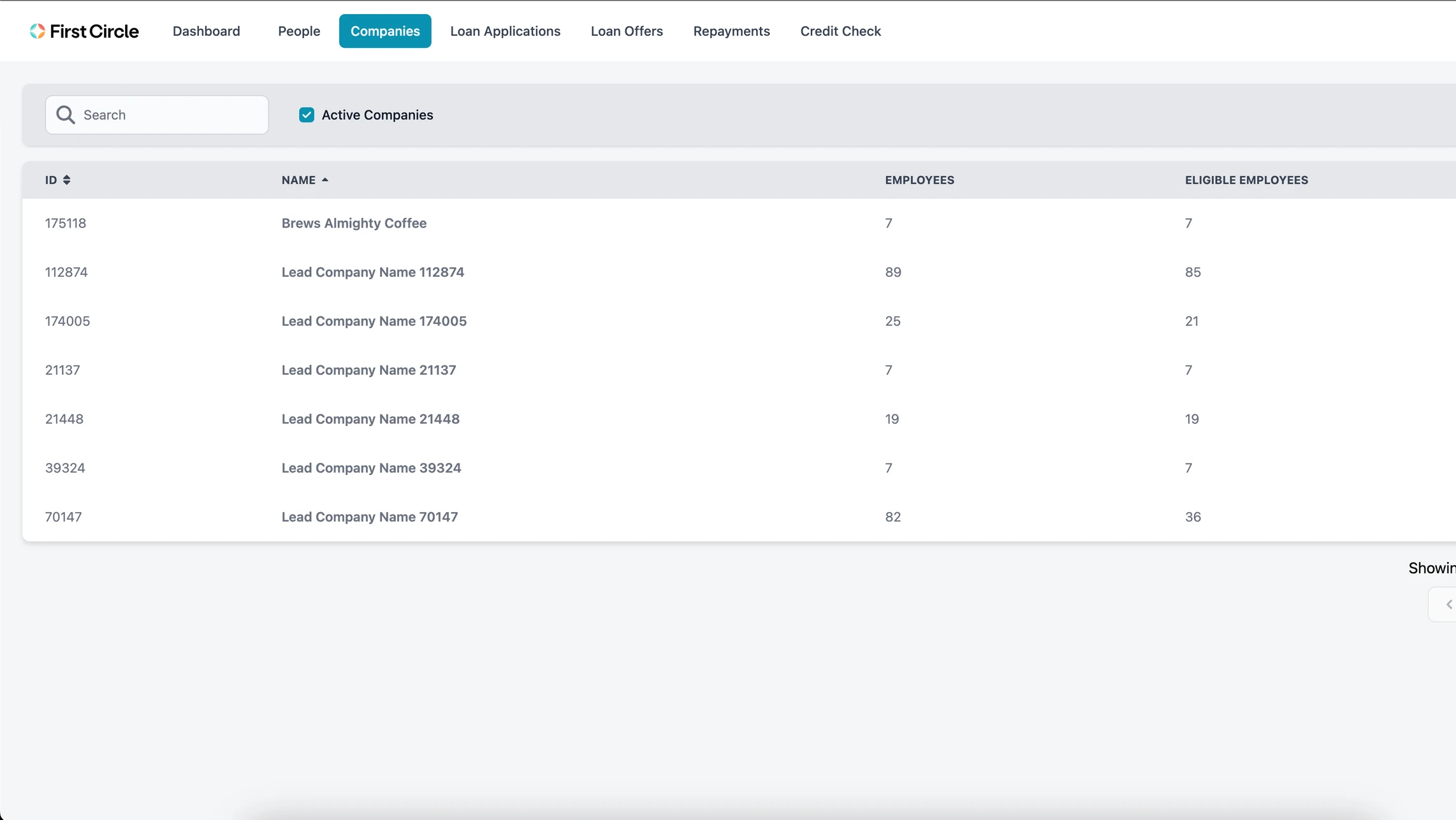Toggle ID column sort arrows
This screenshot has width=1456, height=820.
pyautogui.click(x=66, y=180)
